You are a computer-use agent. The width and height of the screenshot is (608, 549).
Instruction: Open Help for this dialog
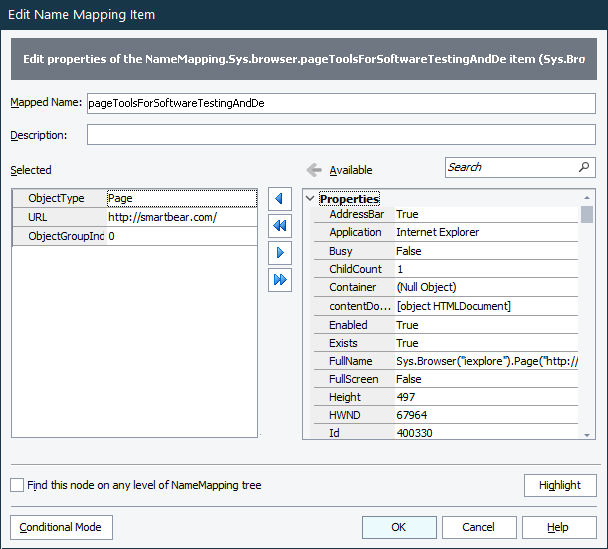point(558,527)
